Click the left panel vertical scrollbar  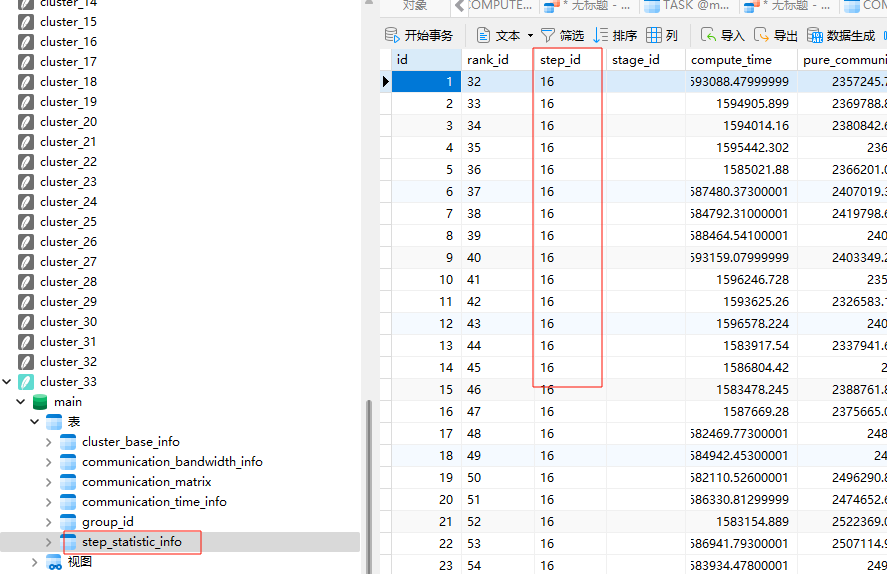click(369, 486)
